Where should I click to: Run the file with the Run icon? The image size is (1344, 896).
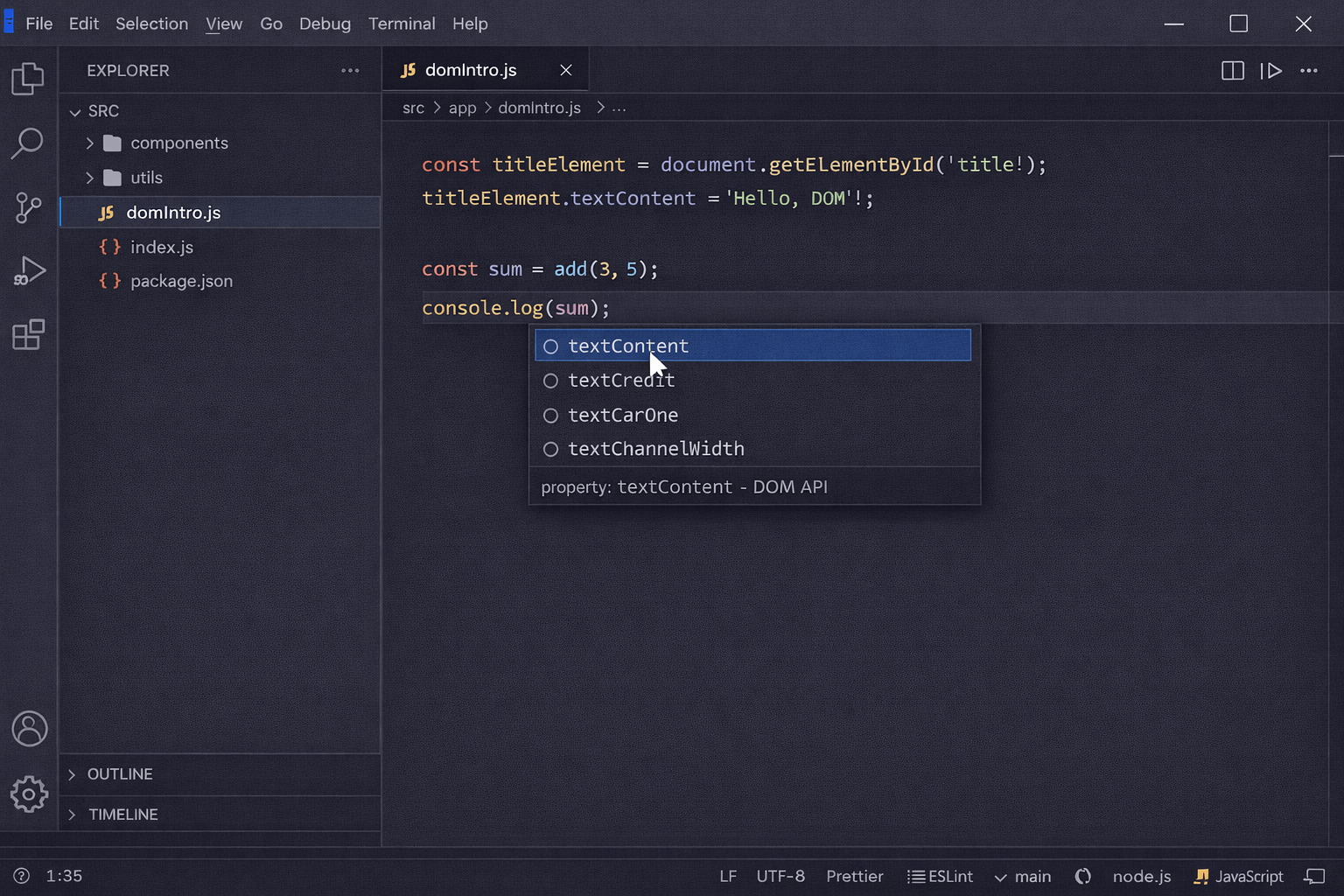(x=1271, y=71)
